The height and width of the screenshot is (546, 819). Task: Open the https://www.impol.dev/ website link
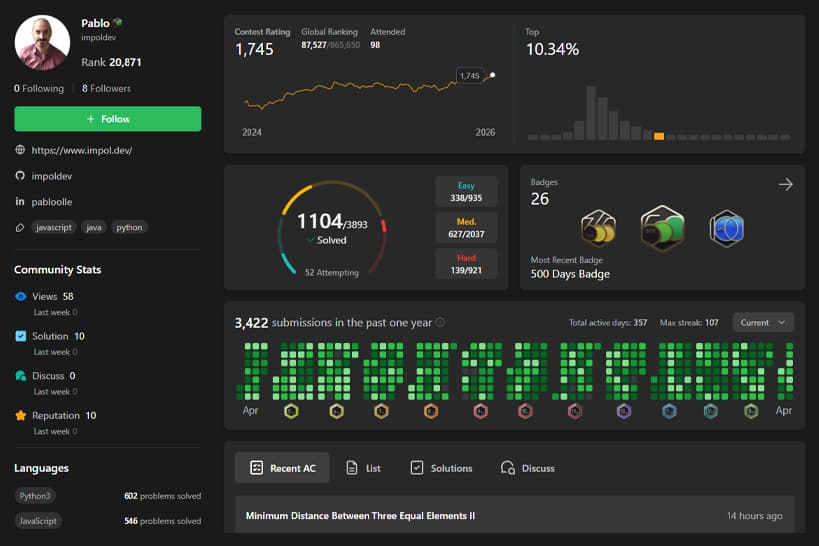coord(82,150)
